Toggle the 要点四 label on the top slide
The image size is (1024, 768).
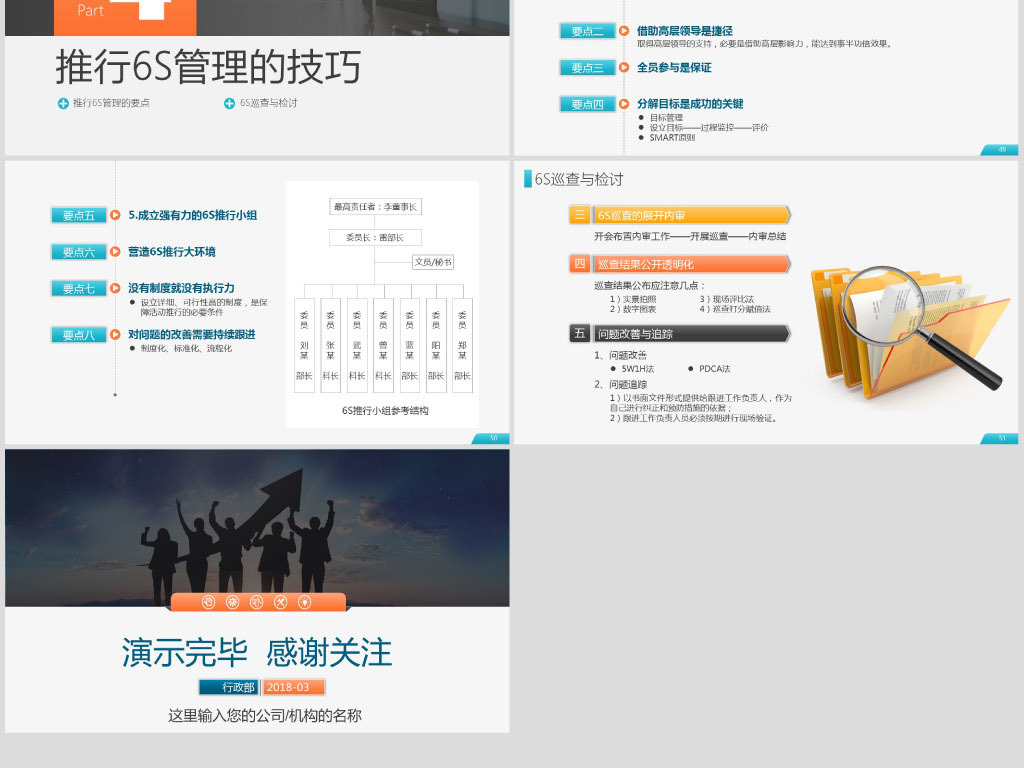pyautogui.click(x=587, y=103)
